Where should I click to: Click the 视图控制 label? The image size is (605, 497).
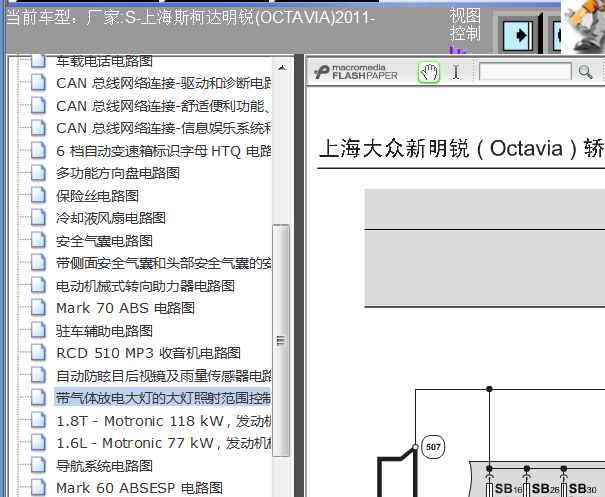(465, 25)
